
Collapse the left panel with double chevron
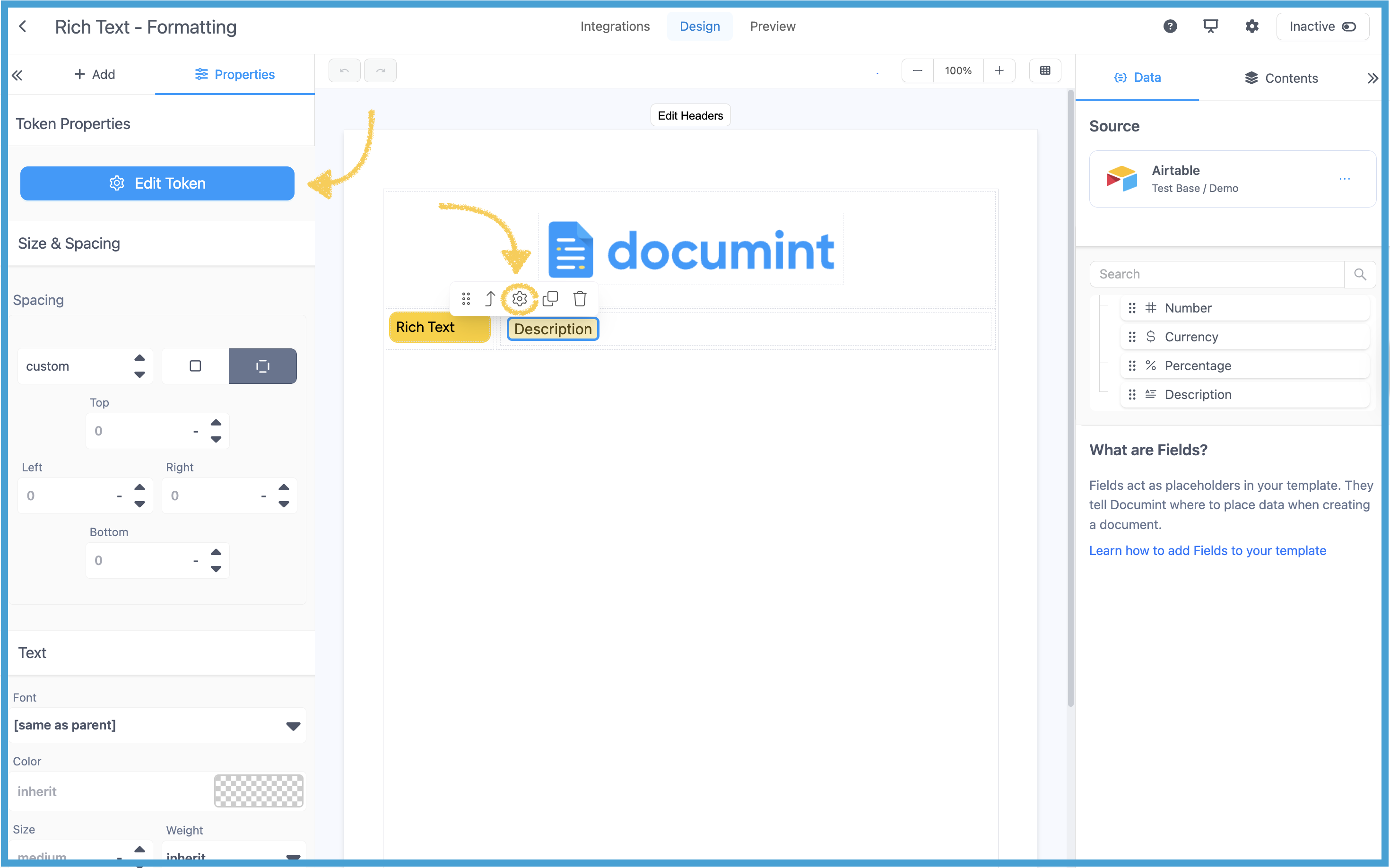tap(17, 75)
